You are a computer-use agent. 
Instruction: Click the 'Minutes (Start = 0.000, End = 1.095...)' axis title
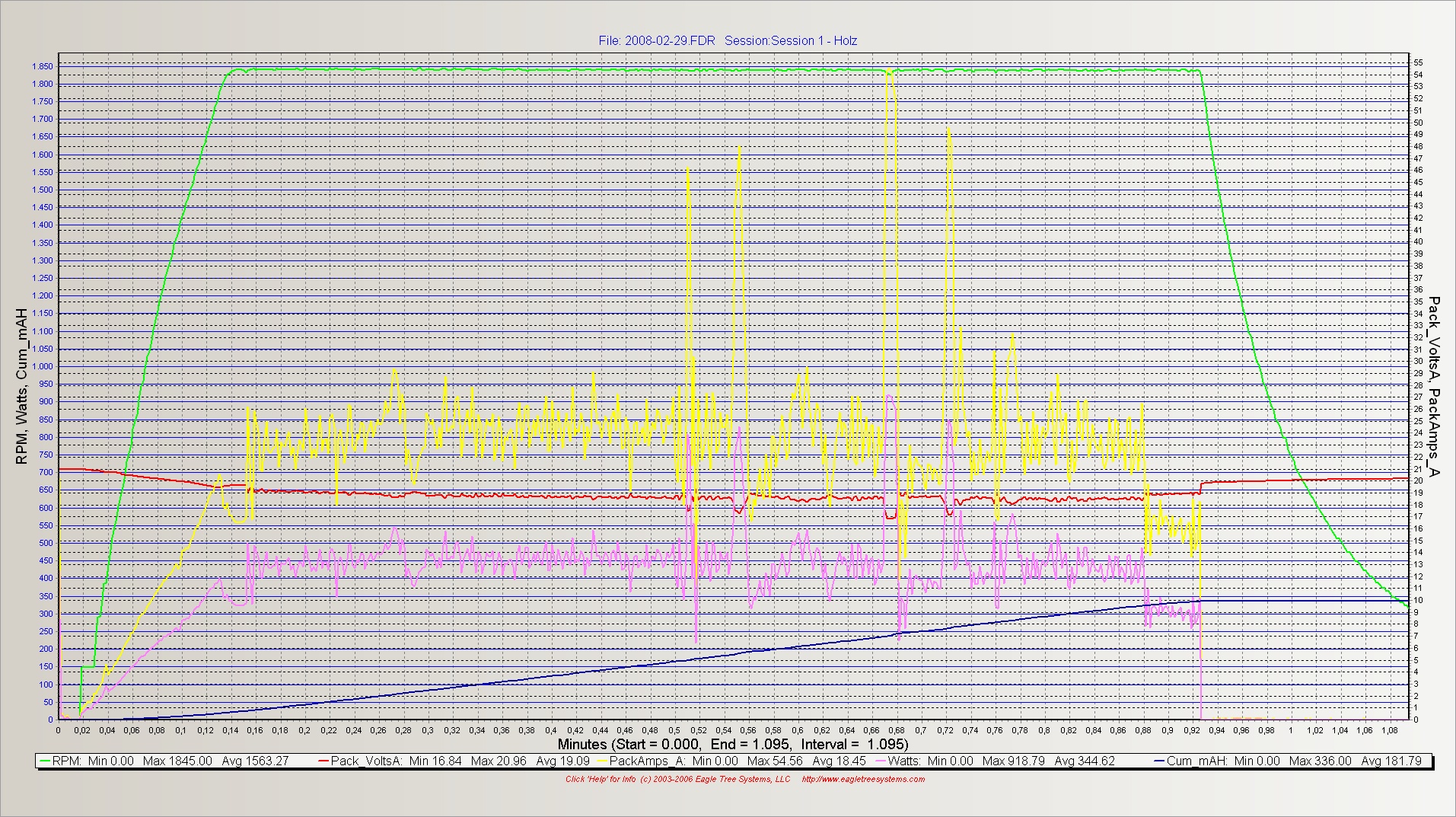pos(733,744)
